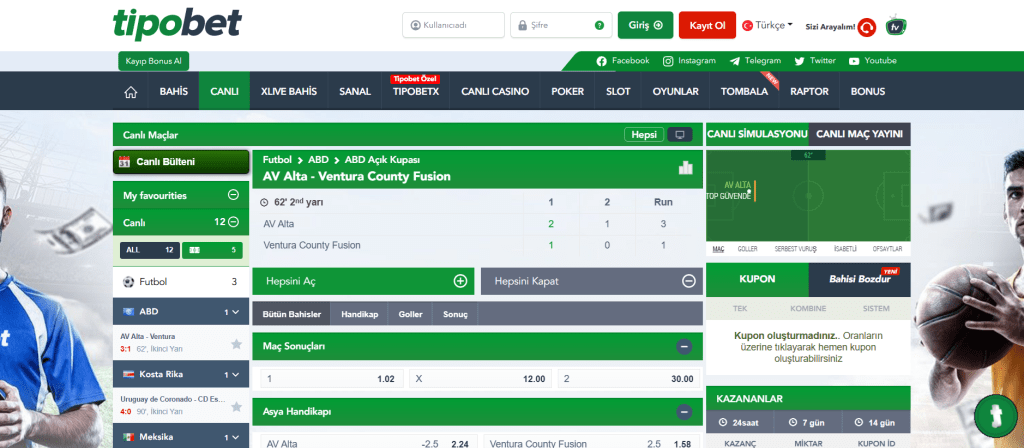Click the home icon in navigation bar

pos(130,92)
